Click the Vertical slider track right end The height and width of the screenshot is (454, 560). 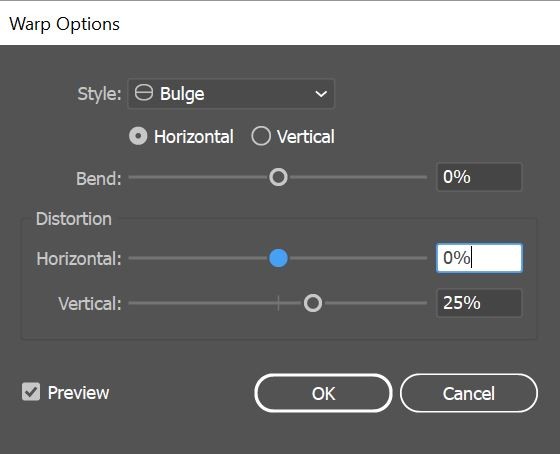coord(423,303)
